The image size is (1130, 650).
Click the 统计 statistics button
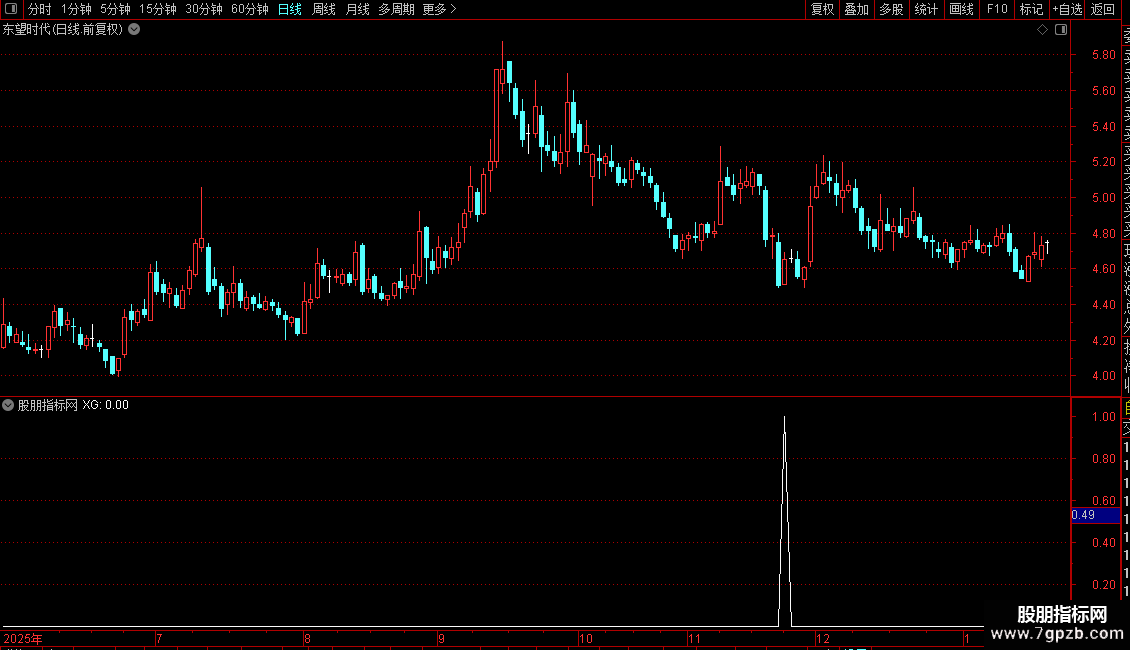coord(926,9)
